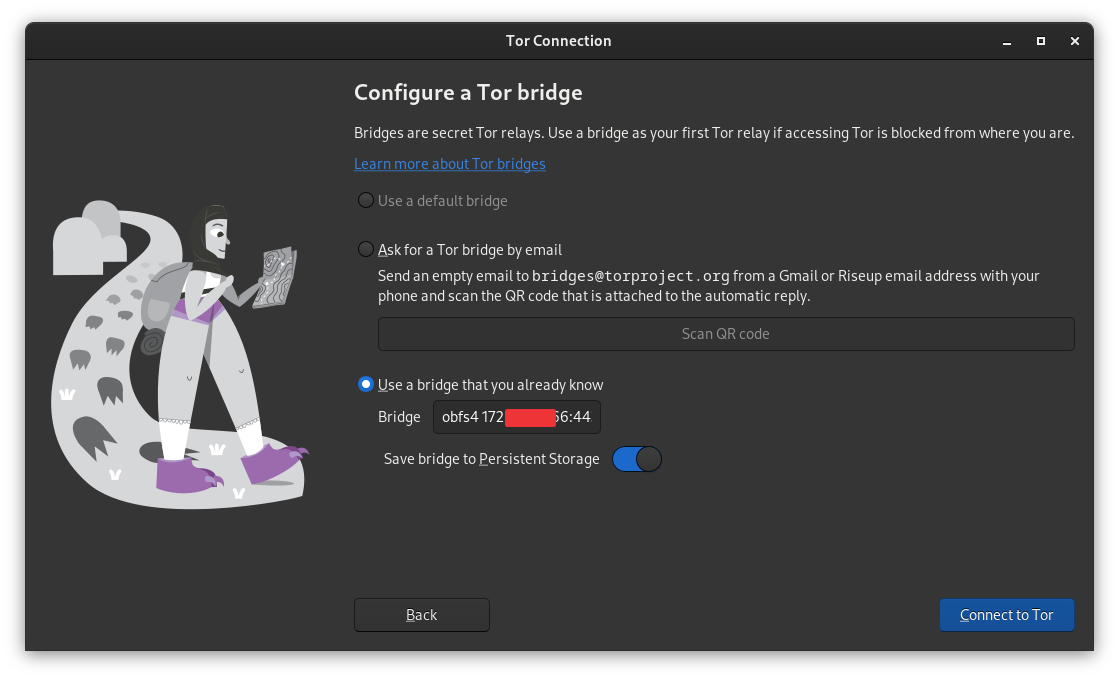Close the Tor Connection window
The height and width of the screenshot is (679, 1119).
[1075, 41]
